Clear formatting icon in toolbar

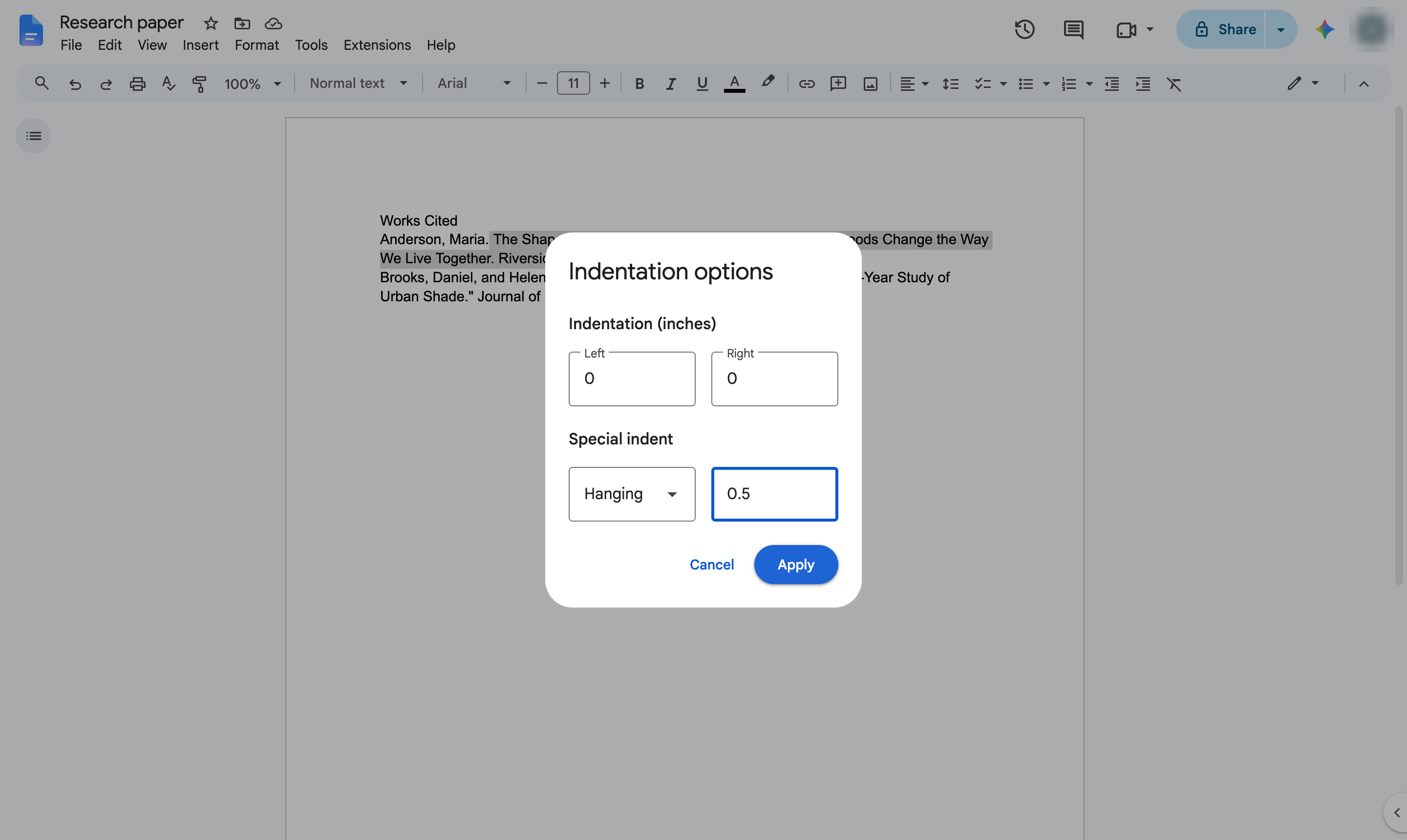[1174, 84]
